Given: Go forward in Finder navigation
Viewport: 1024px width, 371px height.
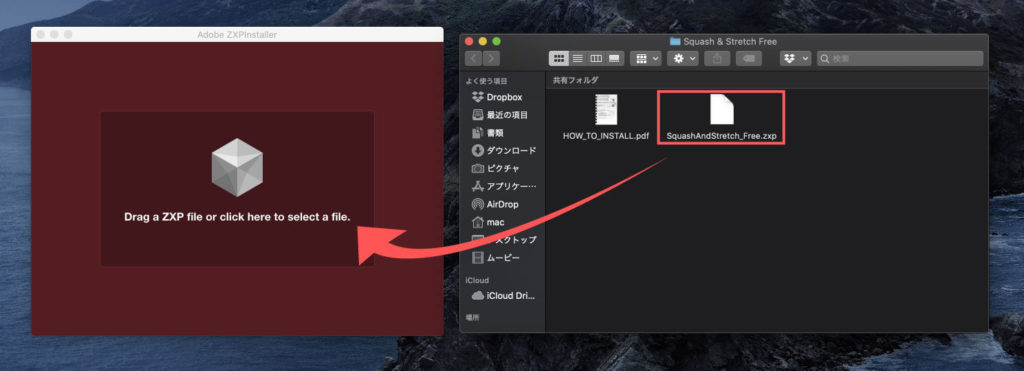Looking at the screenshot, I should click(x=491, y=59).
